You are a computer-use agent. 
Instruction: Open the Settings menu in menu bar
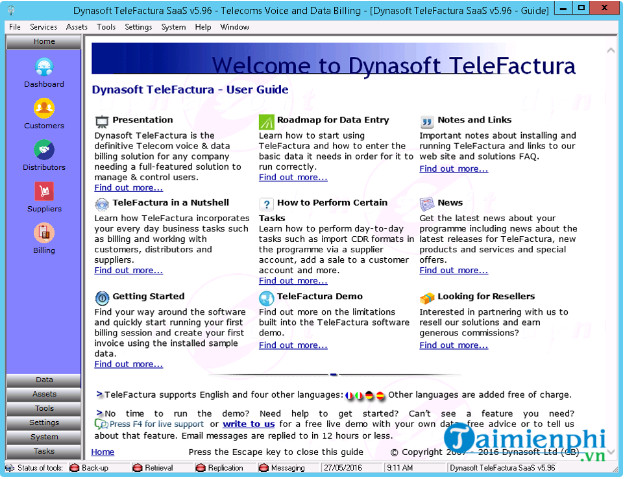click(138, 27)
